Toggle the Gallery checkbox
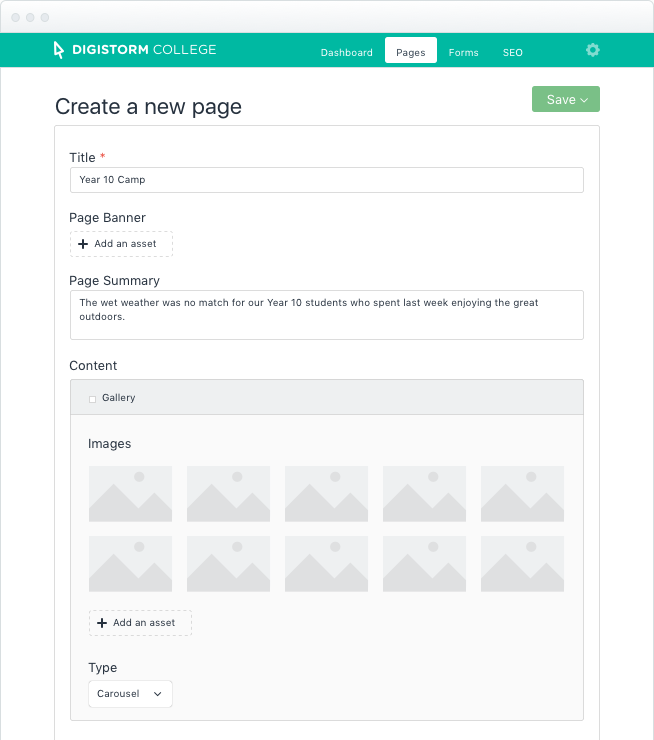The height and width of the screenshot is (740, 654). 92,399
